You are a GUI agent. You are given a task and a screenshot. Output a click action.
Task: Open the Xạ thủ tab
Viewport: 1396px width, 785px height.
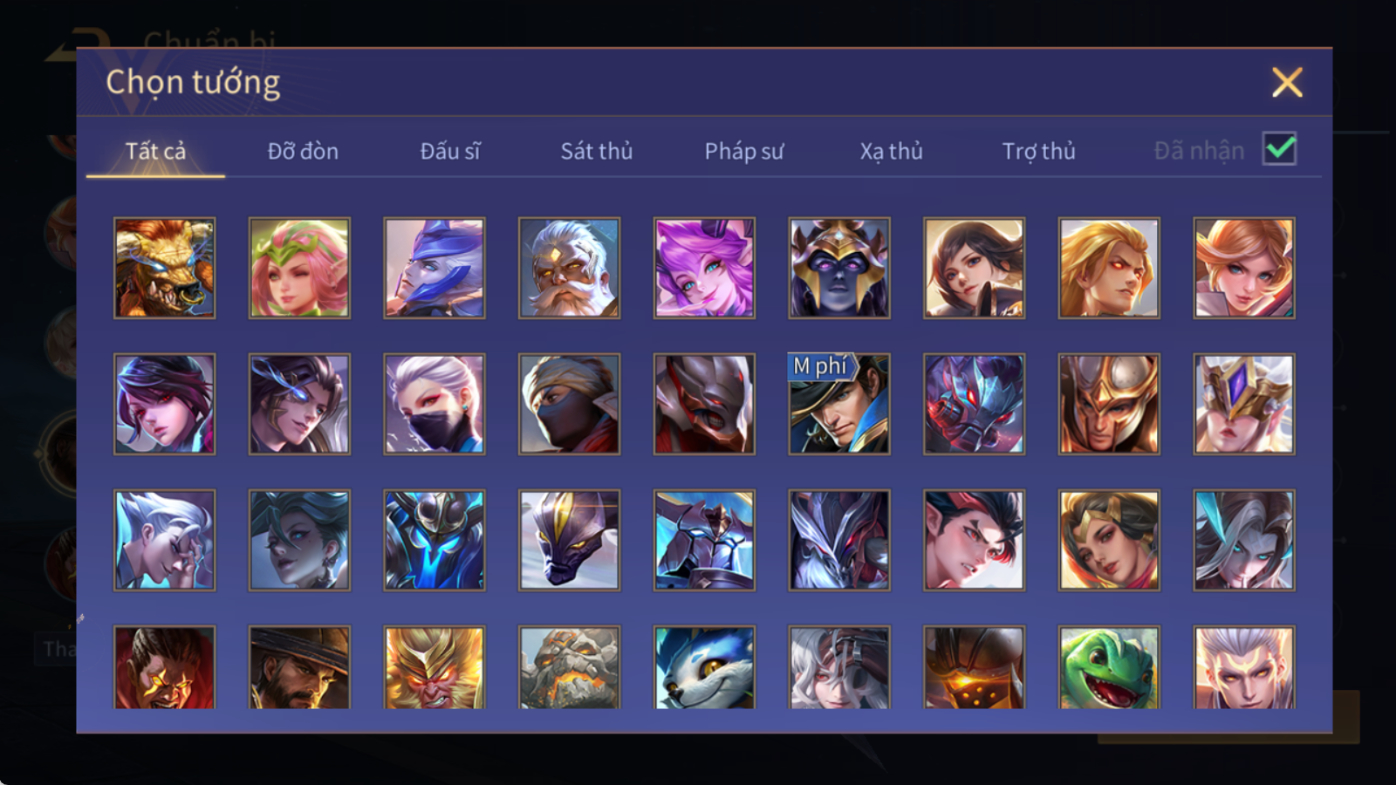891,151
